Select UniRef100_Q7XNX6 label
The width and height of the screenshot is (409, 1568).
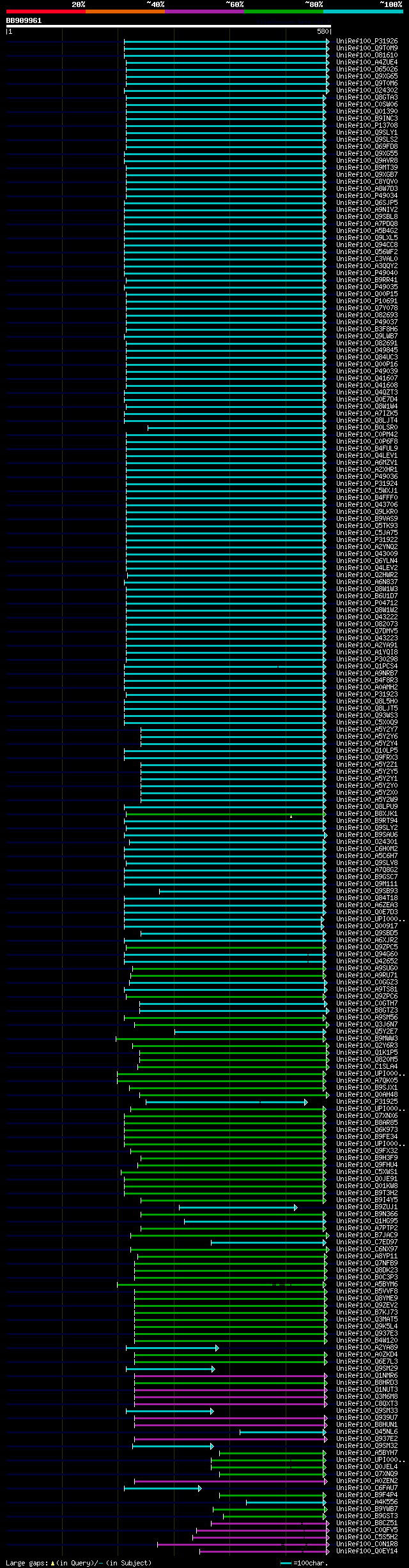(367, 1116)
